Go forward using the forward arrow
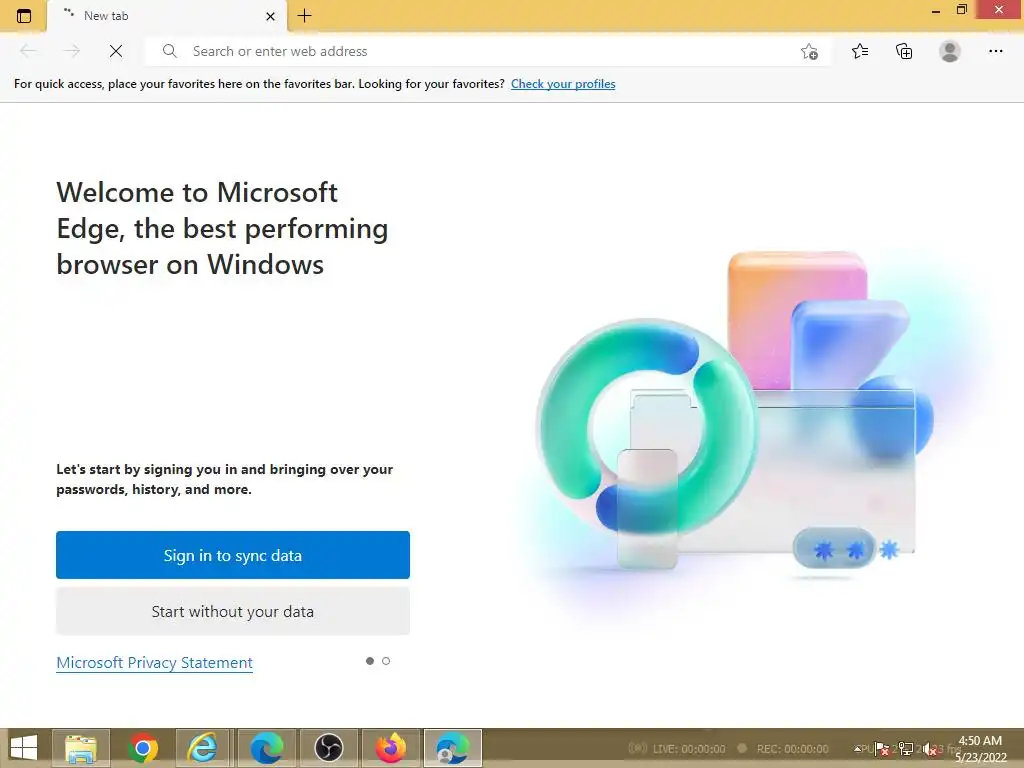1024x768 pixels. 72,51
